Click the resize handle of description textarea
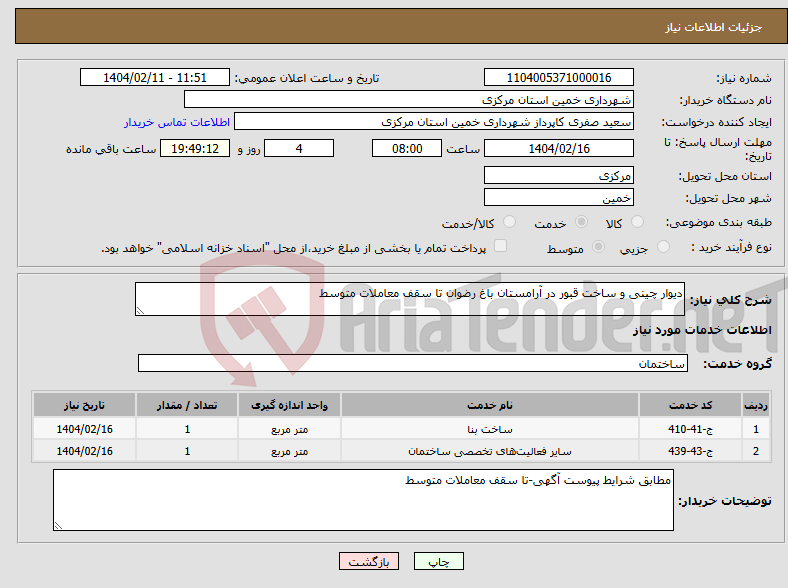 (x=140, y=311)
